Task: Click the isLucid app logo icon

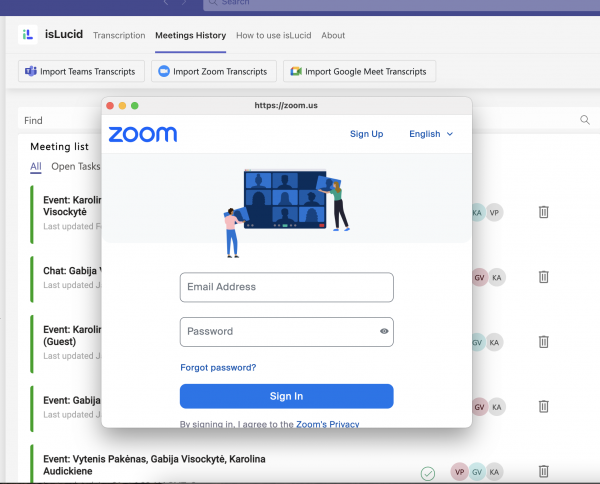Action: tap(28, 35)
